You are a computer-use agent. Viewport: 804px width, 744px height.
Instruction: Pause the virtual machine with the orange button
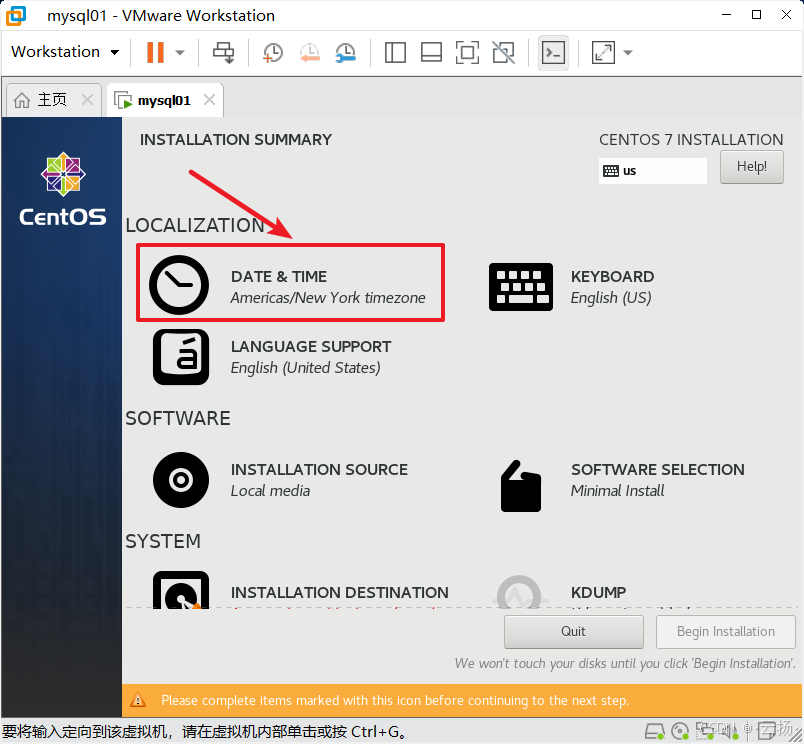(x=155, y=52)
